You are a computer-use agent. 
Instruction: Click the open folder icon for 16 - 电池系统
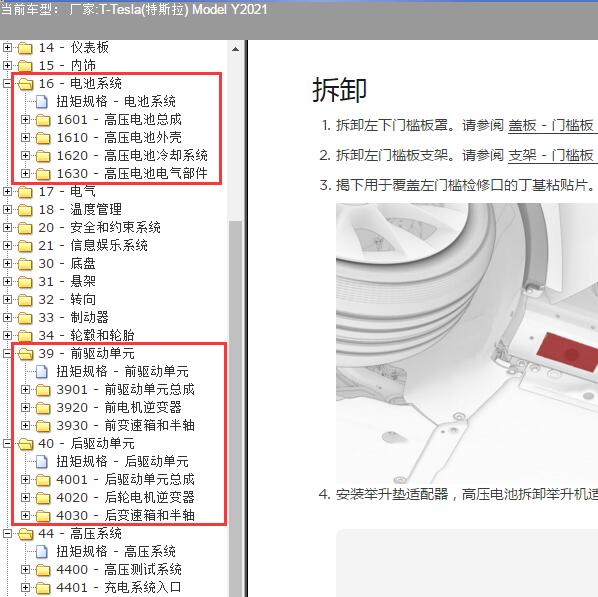coord(25,84)
